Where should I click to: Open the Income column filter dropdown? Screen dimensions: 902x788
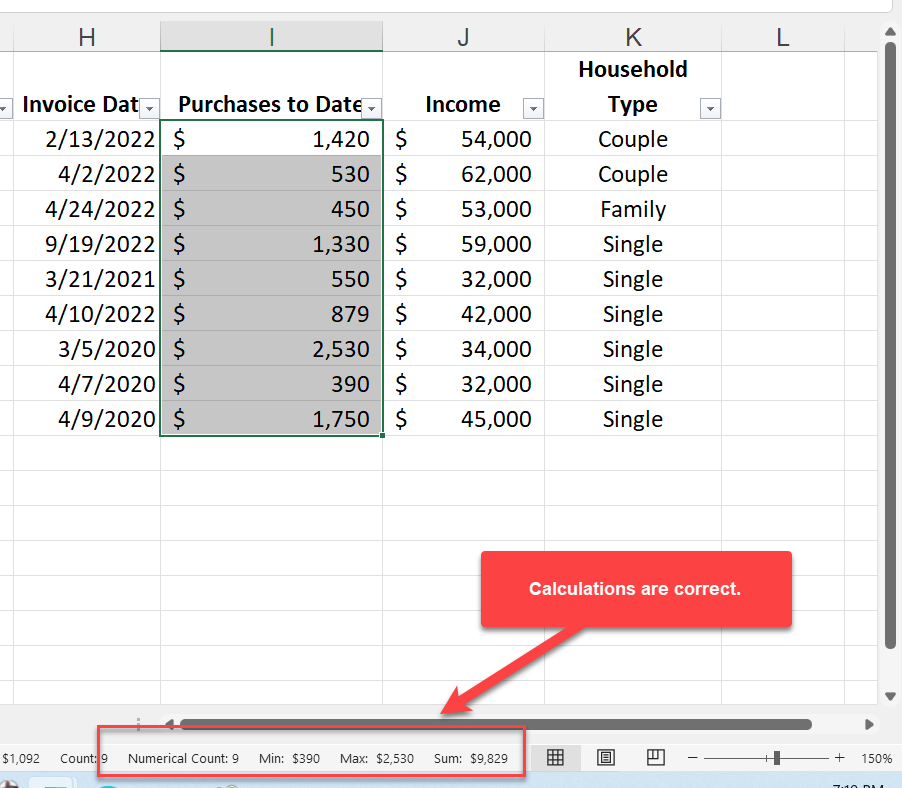pyautogui.click(x=533, y=107)
